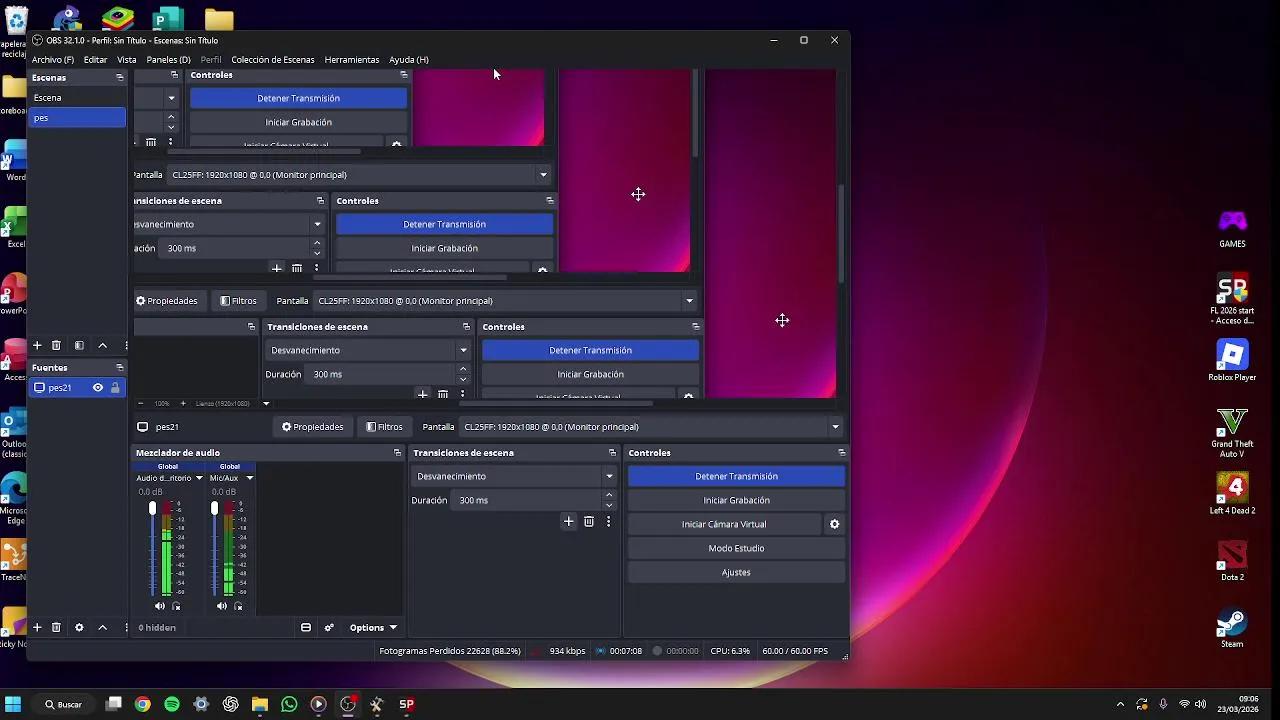
Task: Adjust Mic/Aux volume fader
Action: (x=214, y=509)
